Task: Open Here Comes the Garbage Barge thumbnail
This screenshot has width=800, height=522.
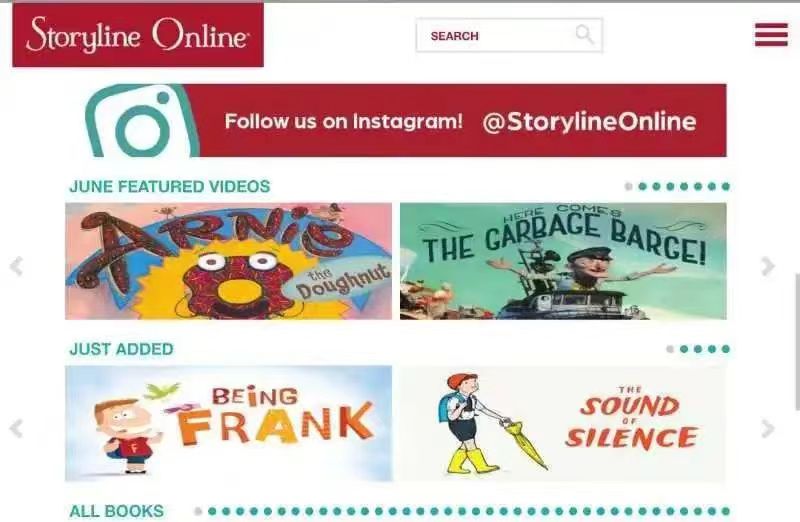Action: (x=563, y=261)
